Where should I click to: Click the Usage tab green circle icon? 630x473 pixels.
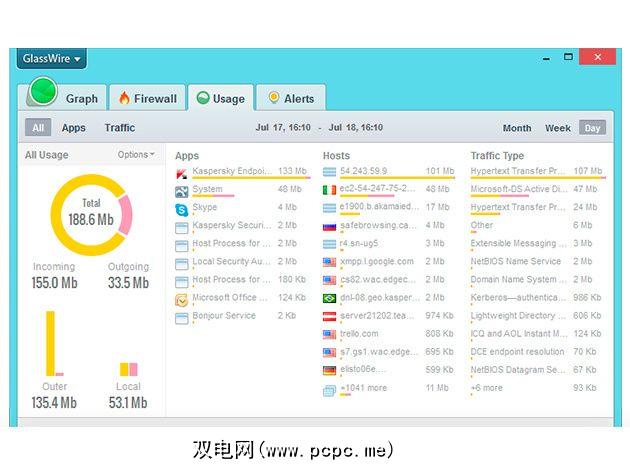coord(203,98)
